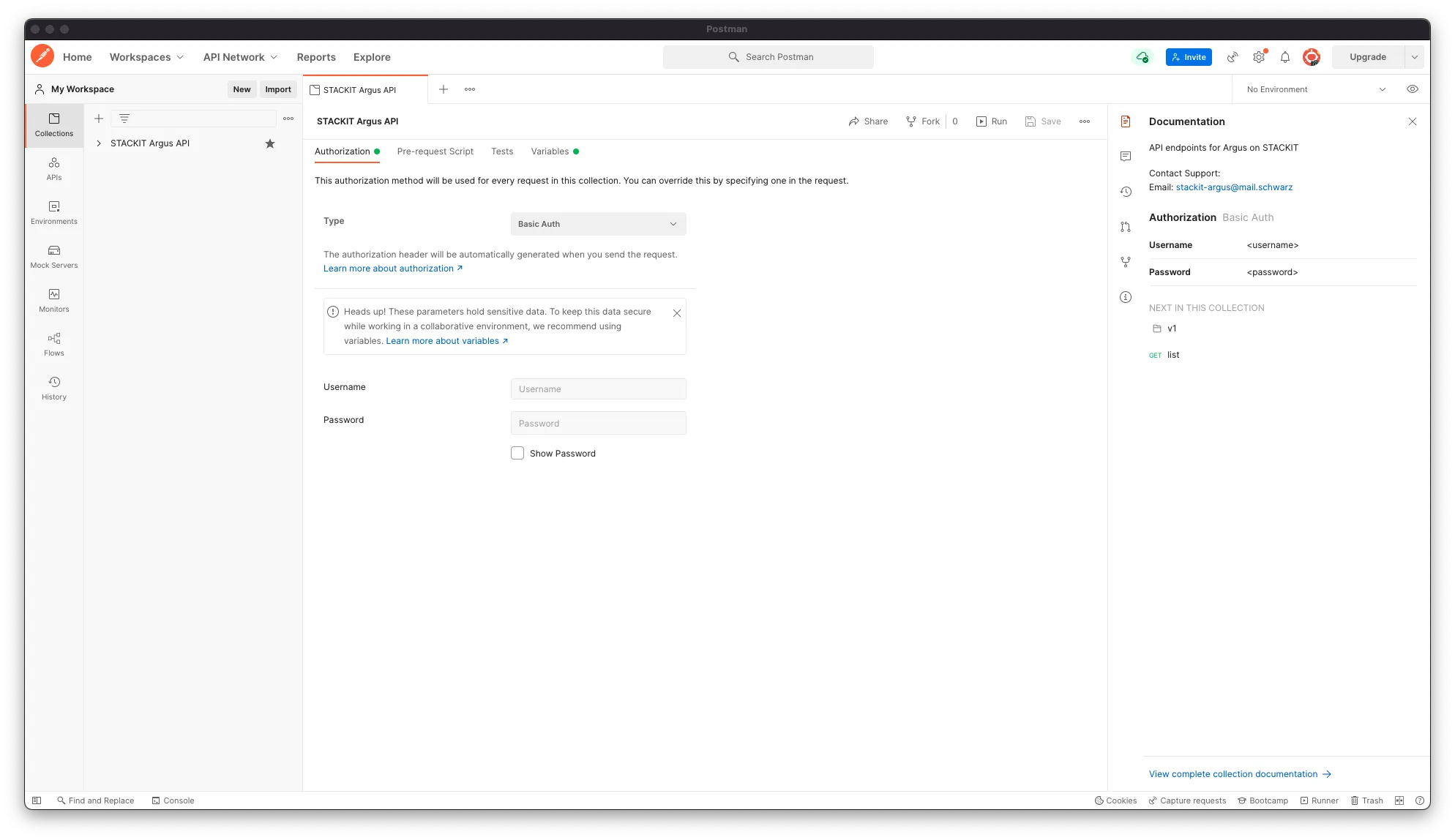The image size is (1455, 840).
Task: Click the environment quick look eye icon
Action: (x=1412, y=89)
